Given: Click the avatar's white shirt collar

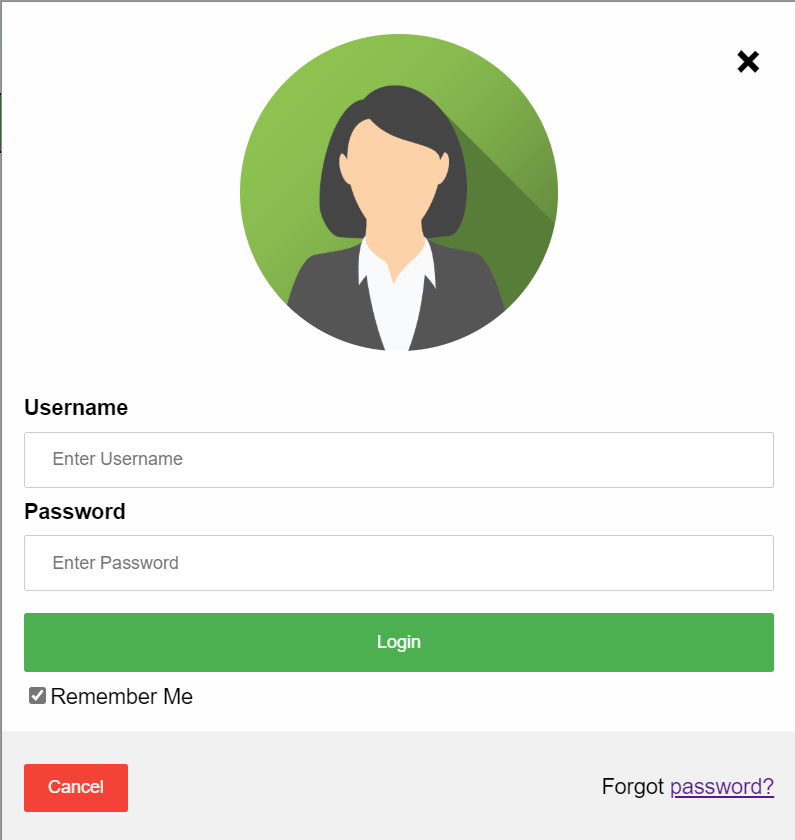Looking at the screenshot, I should point(396,268).
